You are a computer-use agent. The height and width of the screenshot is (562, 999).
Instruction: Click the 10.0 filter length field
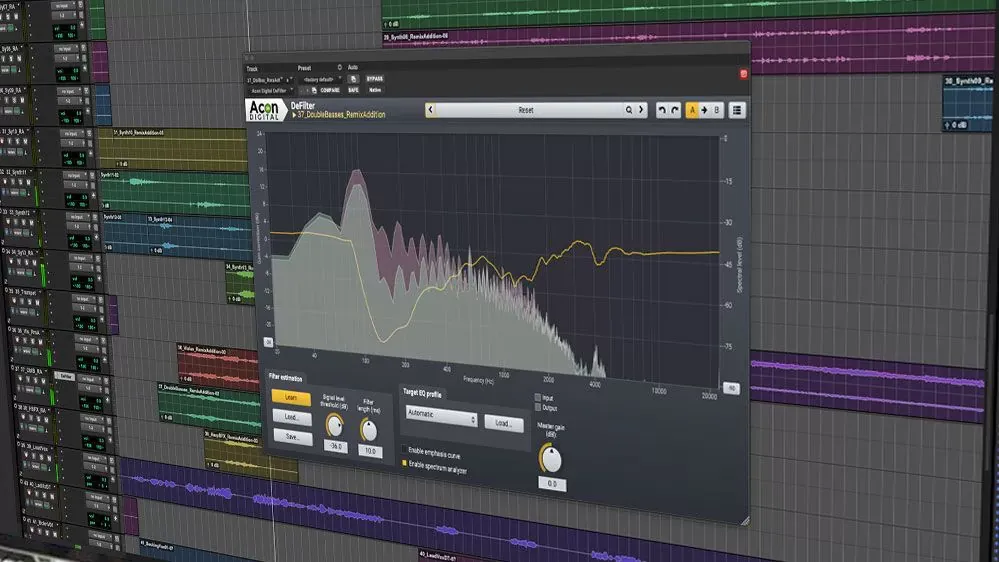[370, 451]
